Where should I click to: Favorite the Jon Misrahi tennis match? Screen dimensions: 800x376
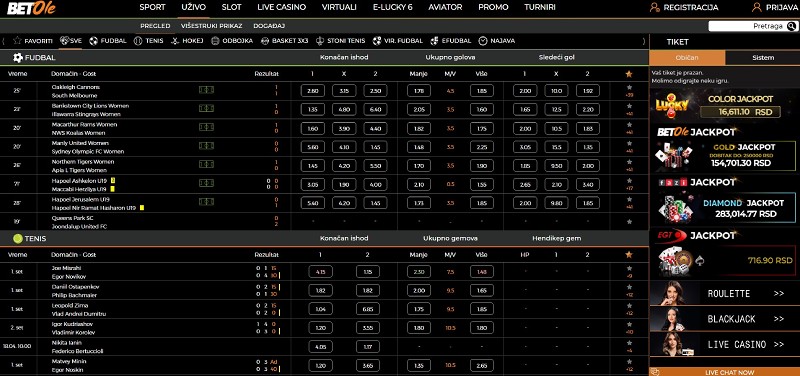point(629,268)
